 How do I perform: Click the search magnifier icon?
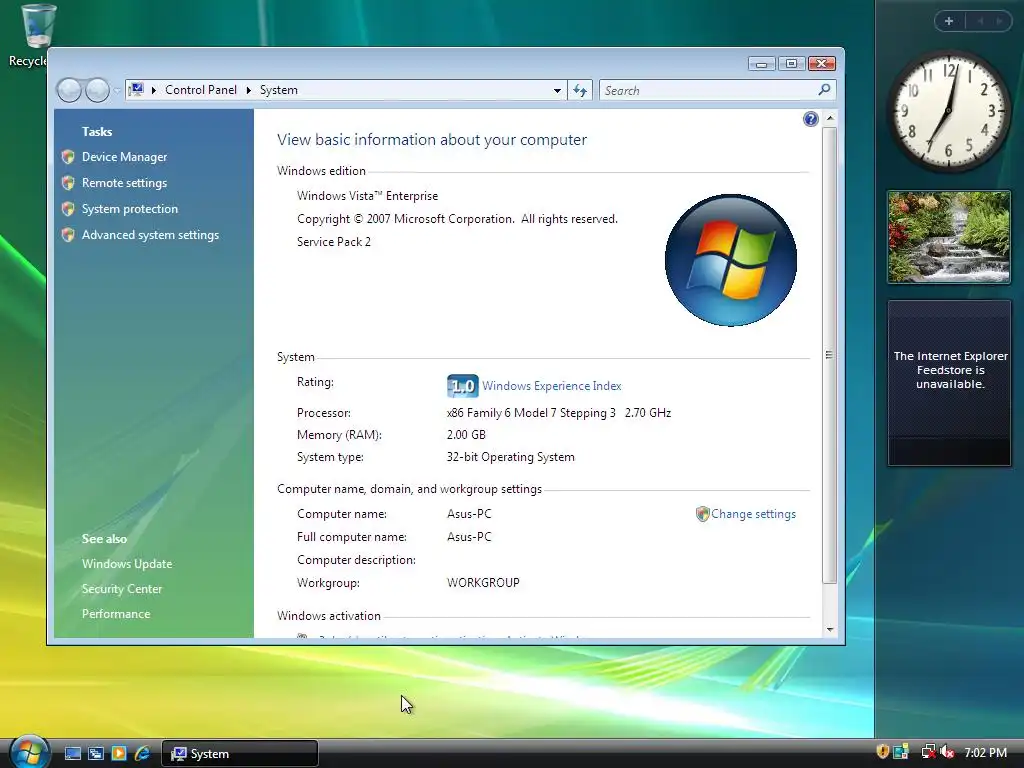coord(825,89)
